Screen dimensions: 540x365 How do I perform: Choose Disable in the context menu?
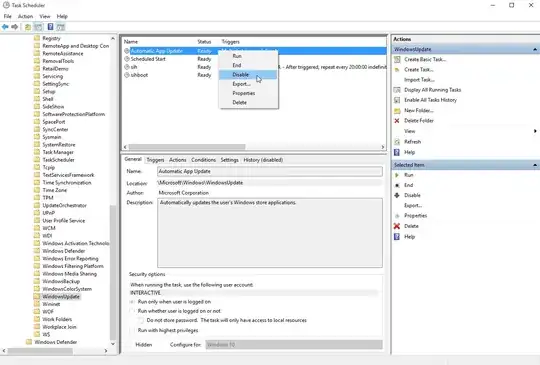point(248,75)
